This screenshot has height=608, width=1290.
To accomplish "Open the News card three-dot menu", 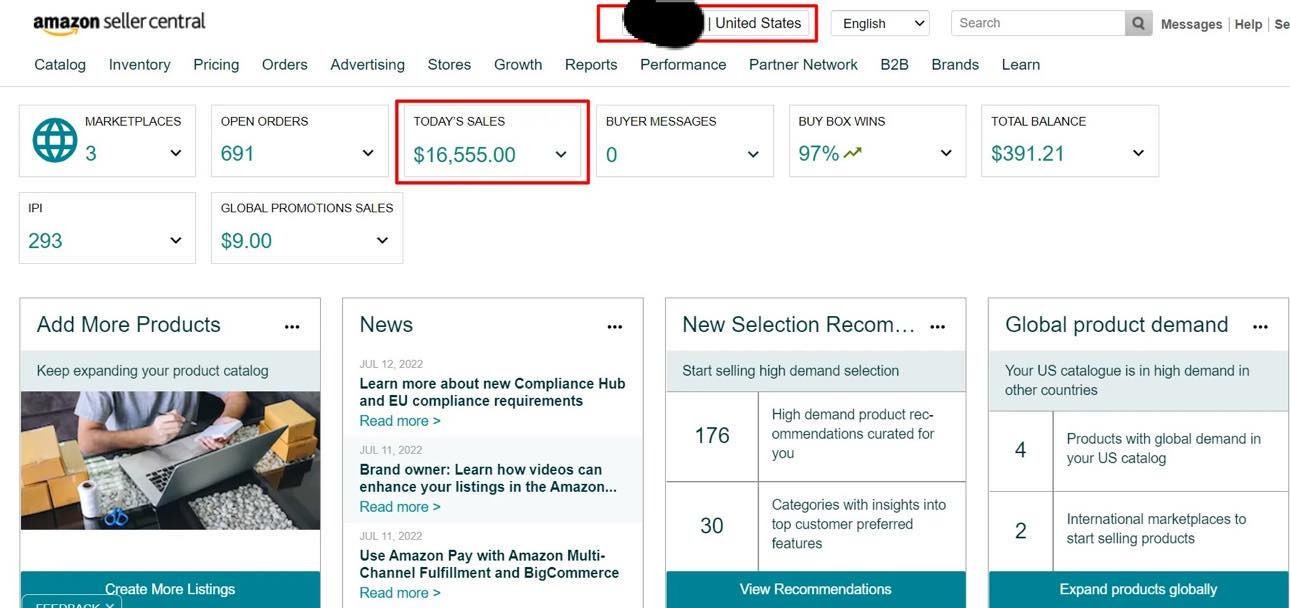I will tap(615, 326).
